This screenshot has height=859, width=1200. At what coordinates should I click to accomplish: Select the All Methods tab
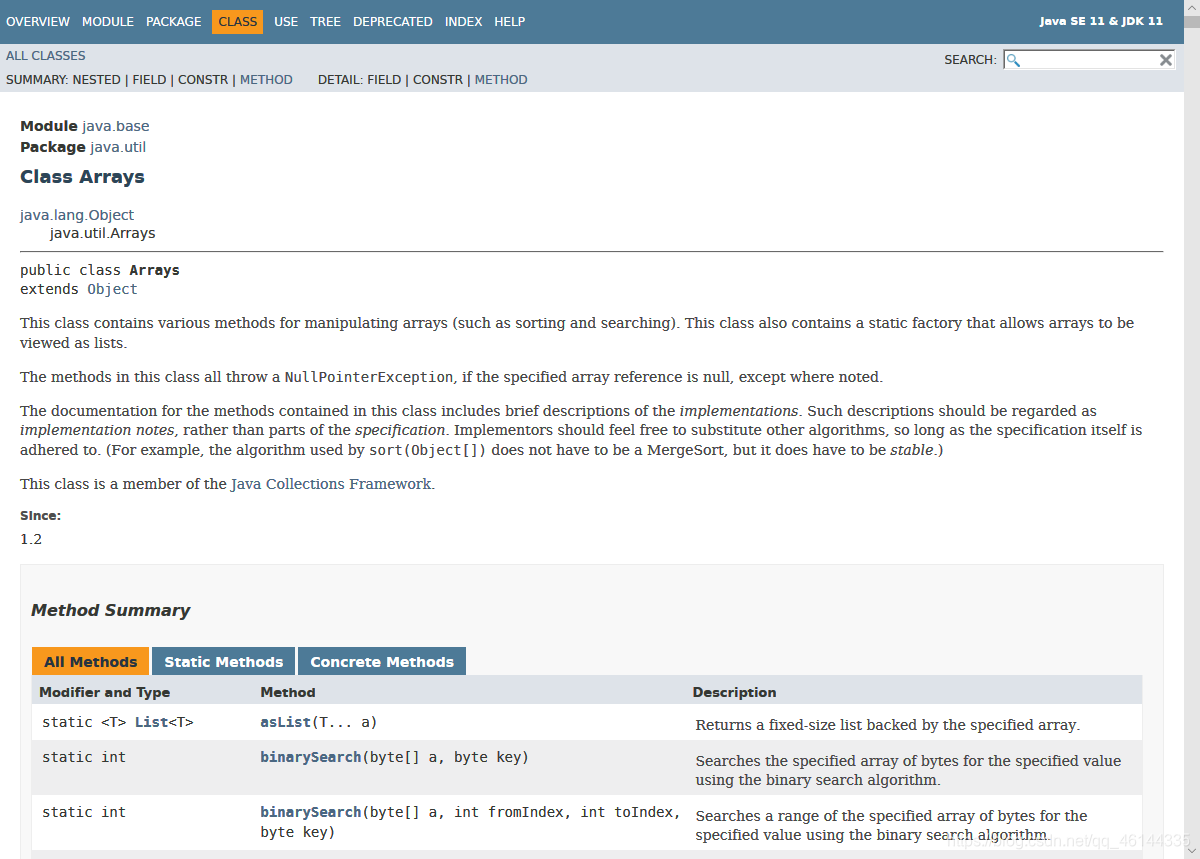[91, 662]
